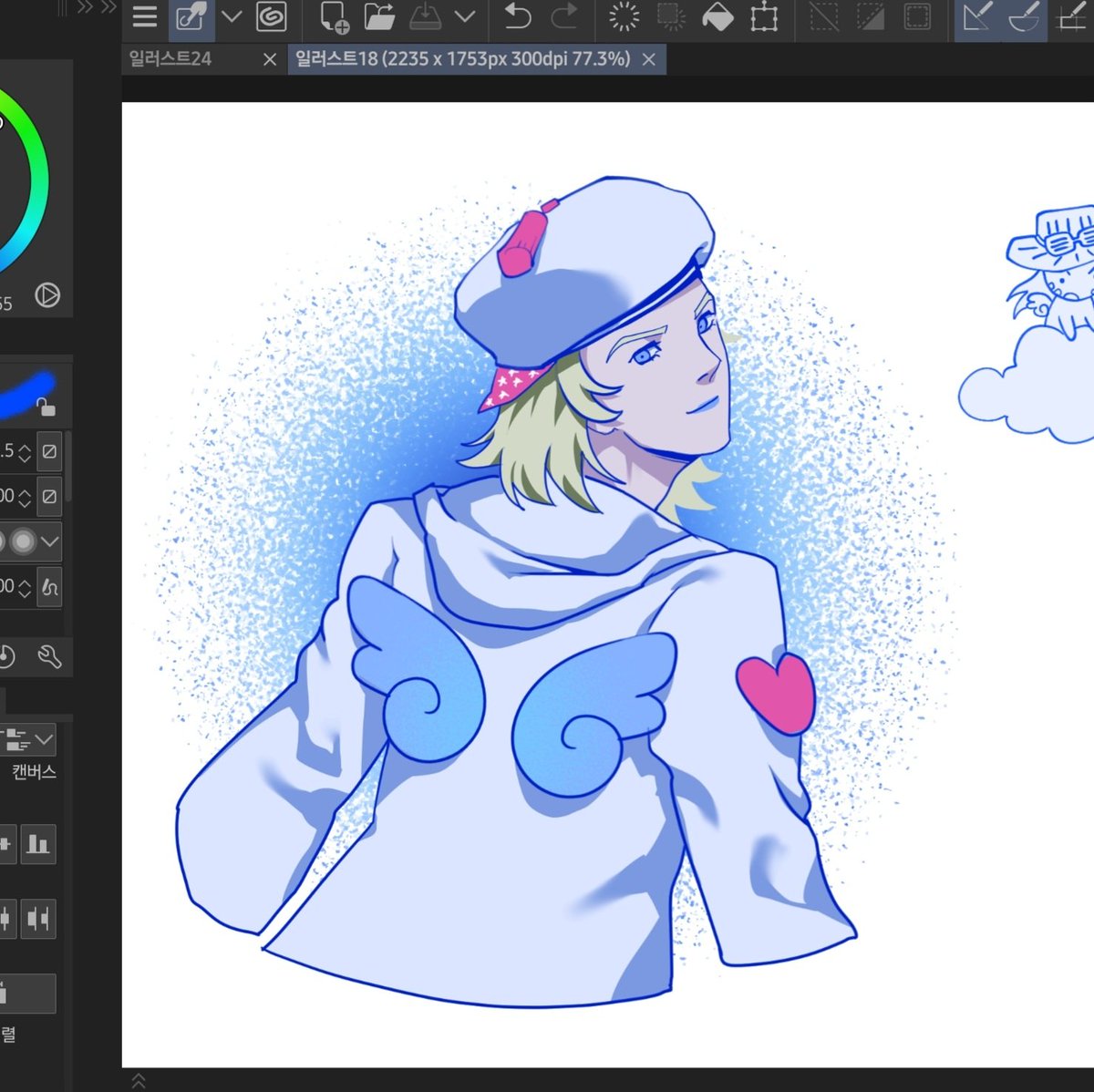The width and height of the screenshot is (1094, 1092).
Task: Click the Scale/Rotate transform icon
Action: [x=764, y=17]
